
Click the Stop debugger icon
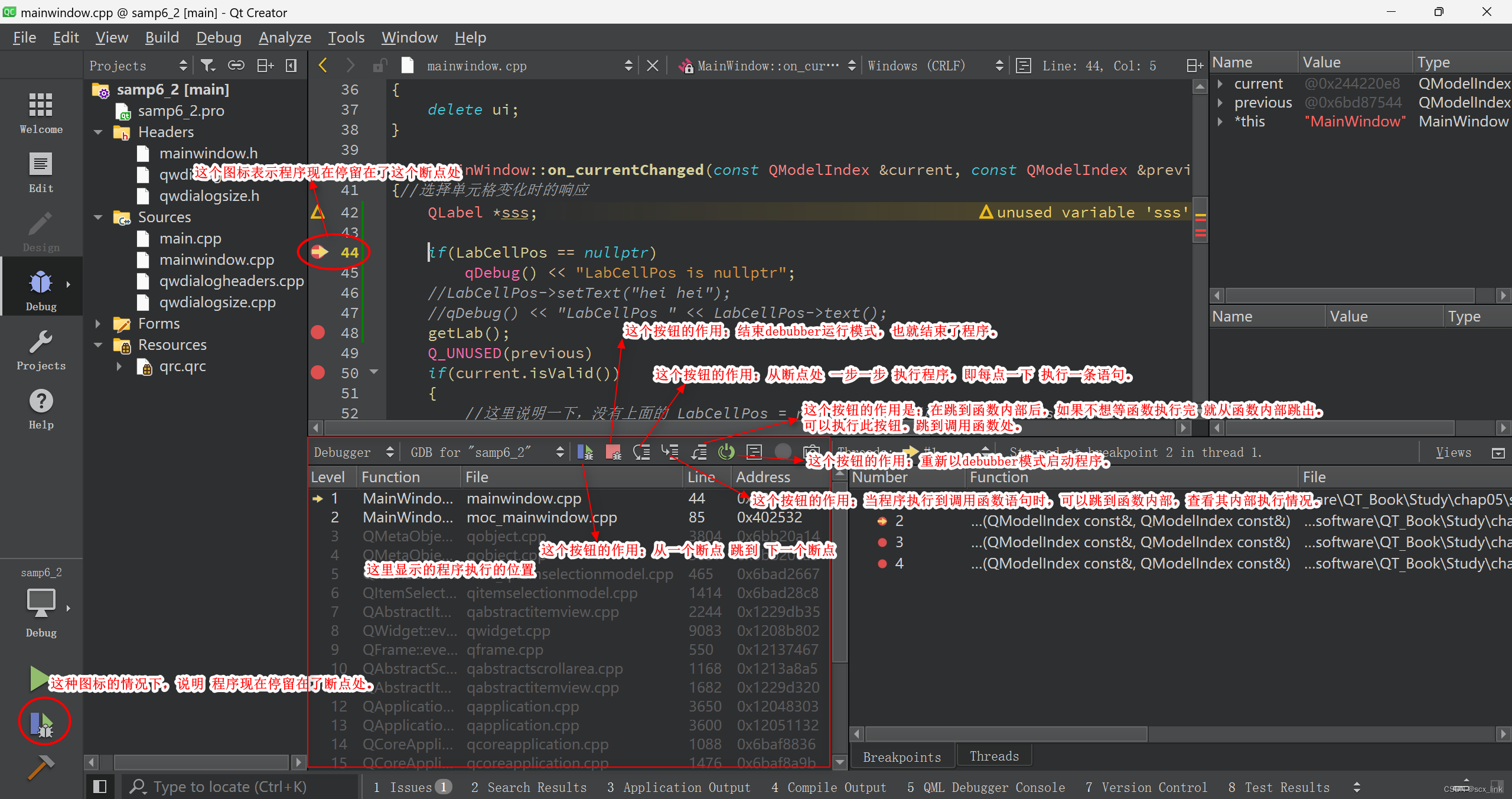pos(613,452)
